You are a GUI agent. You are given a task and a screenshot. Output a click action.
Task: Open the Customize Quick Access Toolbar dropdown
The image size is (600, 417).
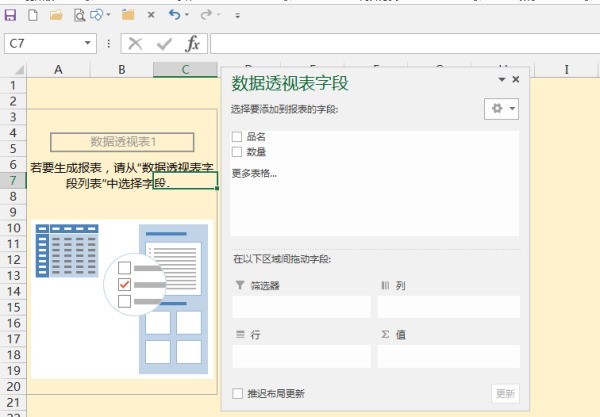[x=237, y=17]
